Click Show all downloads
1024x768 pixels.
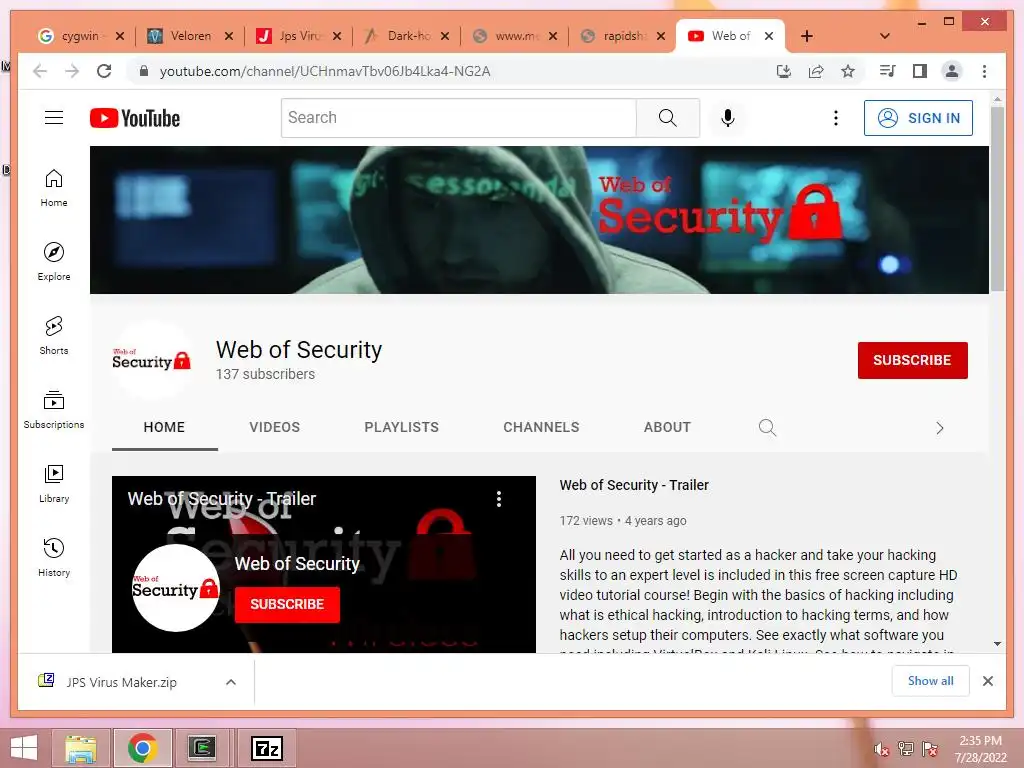[x=931, y=681]
